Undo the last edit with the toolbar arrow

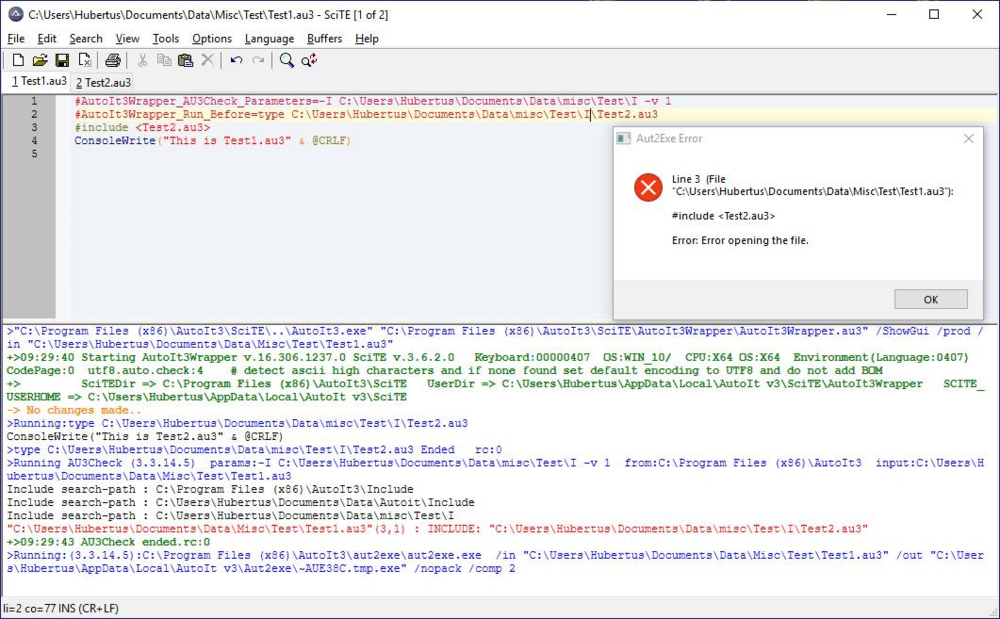[236, 61]
